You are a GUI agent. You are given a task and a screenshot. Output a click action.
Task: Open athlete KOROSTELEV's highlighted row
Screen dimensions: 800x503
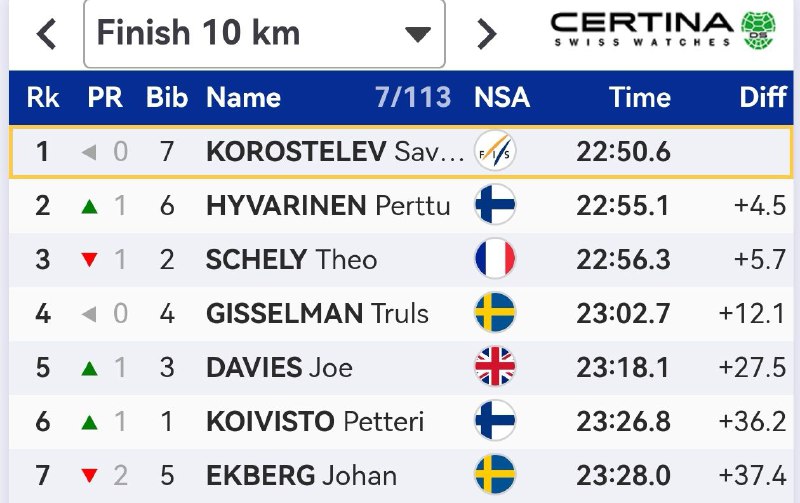coord(401,152)
